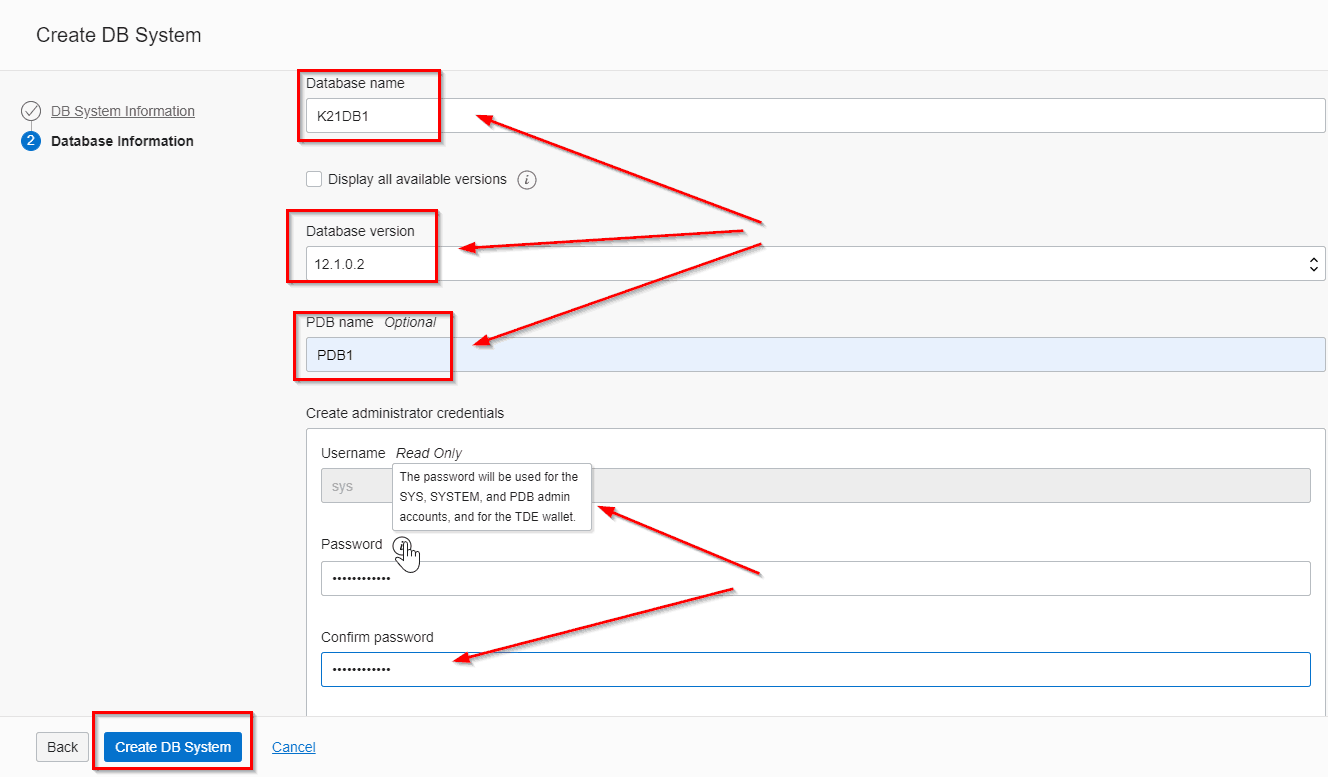Click the Create DB System page title

point(119,35)
